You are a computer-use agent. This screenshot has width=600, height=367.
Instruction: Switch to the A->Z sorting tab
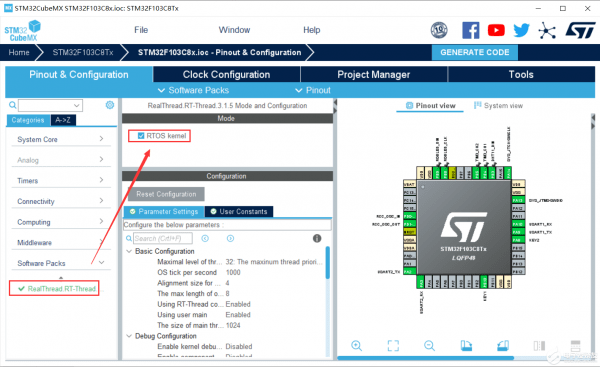point(63,120)
